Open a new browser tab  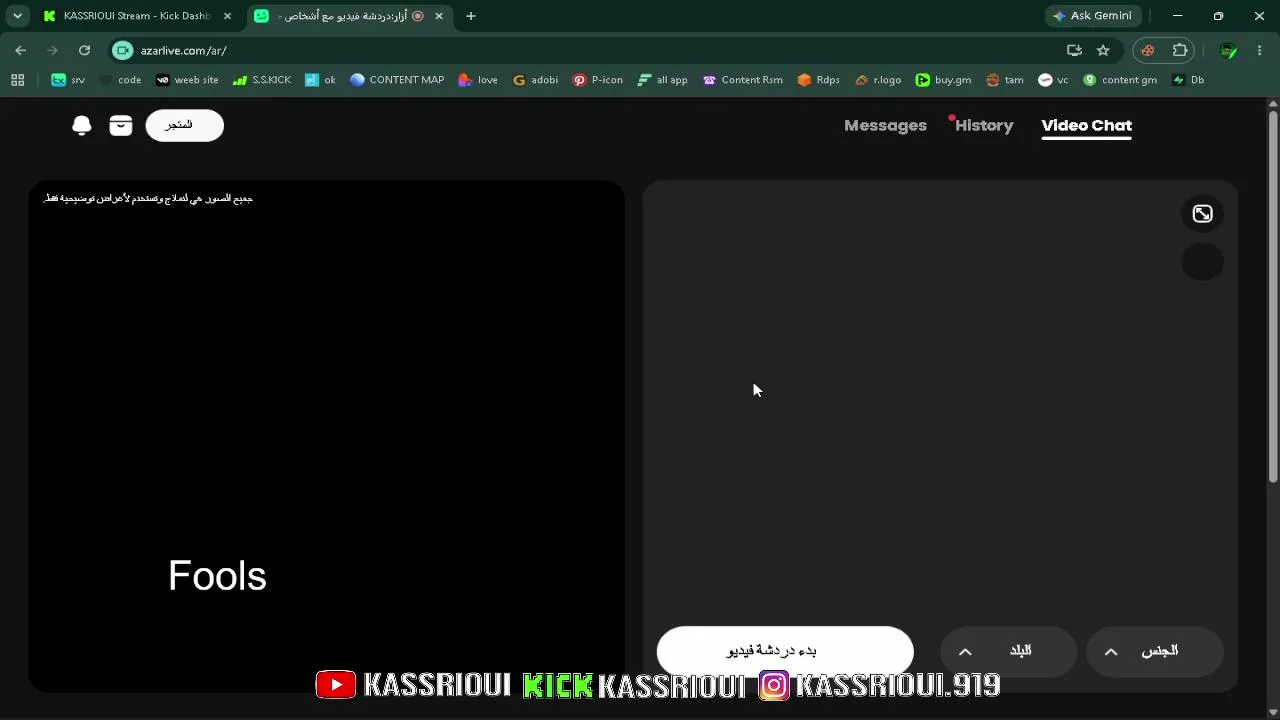click(471, 16)
